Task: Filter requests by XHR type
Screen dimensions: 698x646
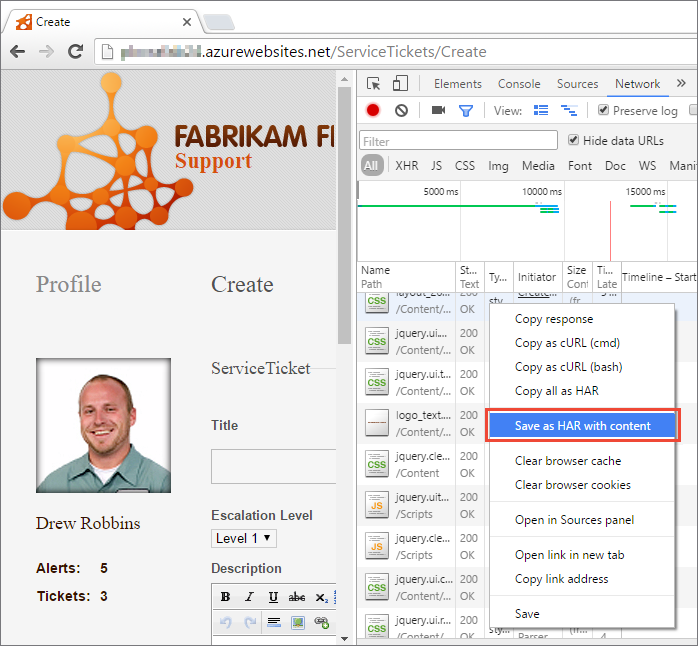Action: tap(406, 166)
